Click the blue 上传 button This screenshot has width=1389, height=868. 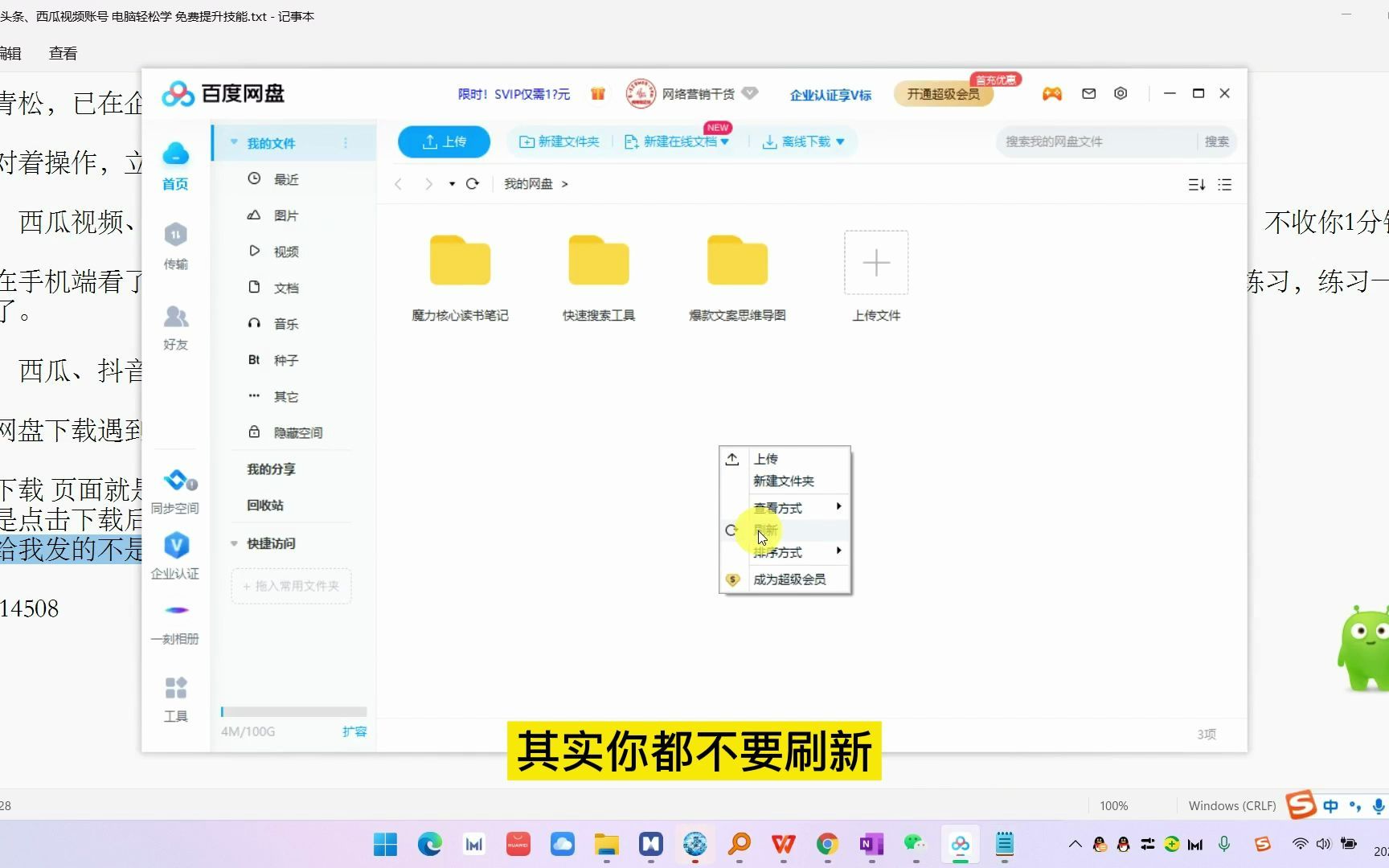click(x=444, y=141)
